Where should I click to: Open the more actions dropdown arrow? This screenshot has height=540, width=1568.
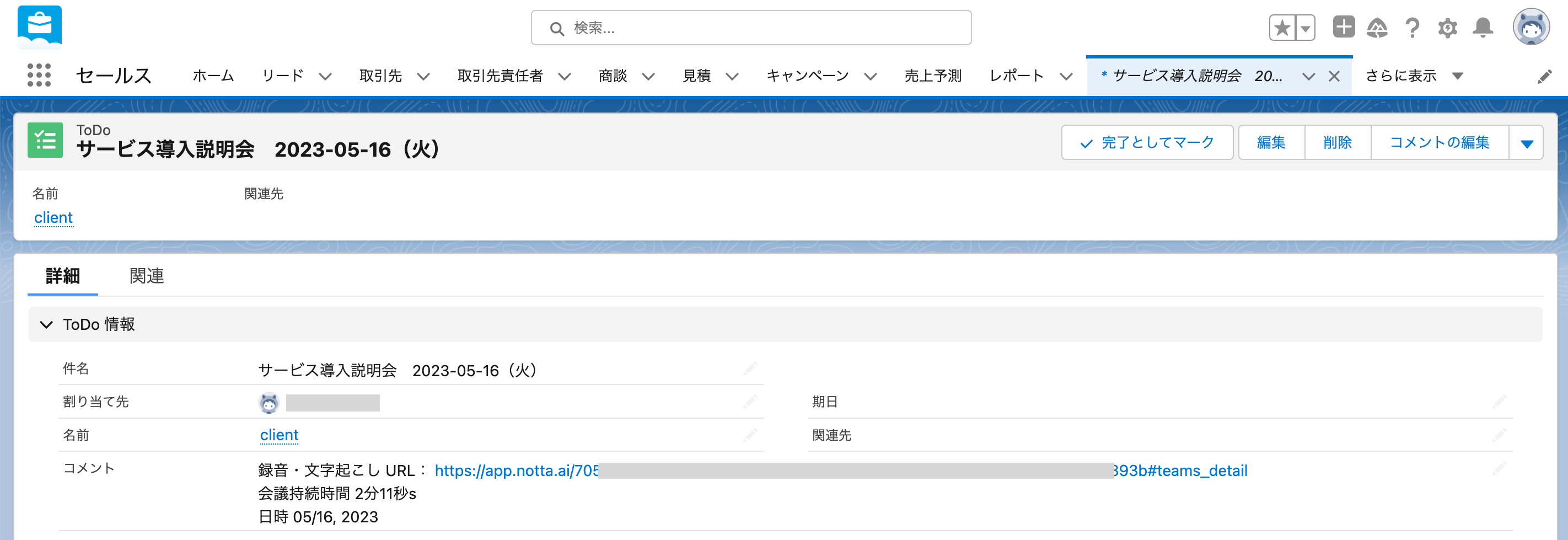(1526, 143)
